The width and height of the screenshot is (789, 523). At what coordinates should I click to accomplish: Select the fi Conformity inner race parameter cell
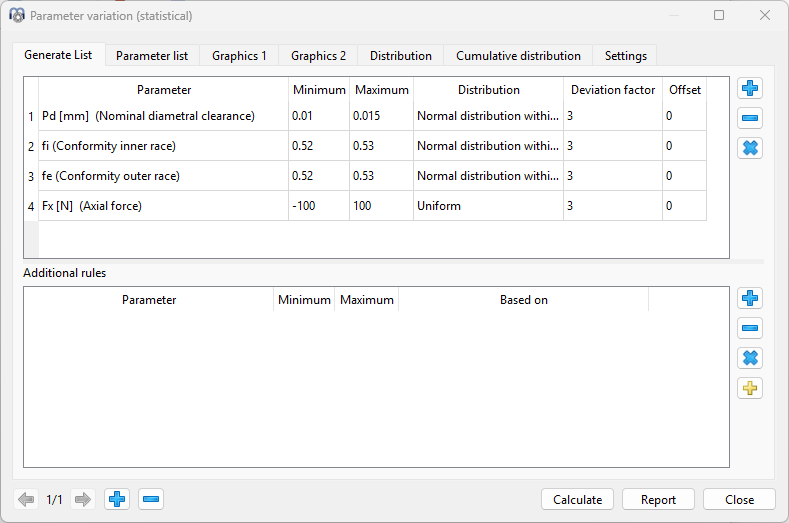click(164, 146)
